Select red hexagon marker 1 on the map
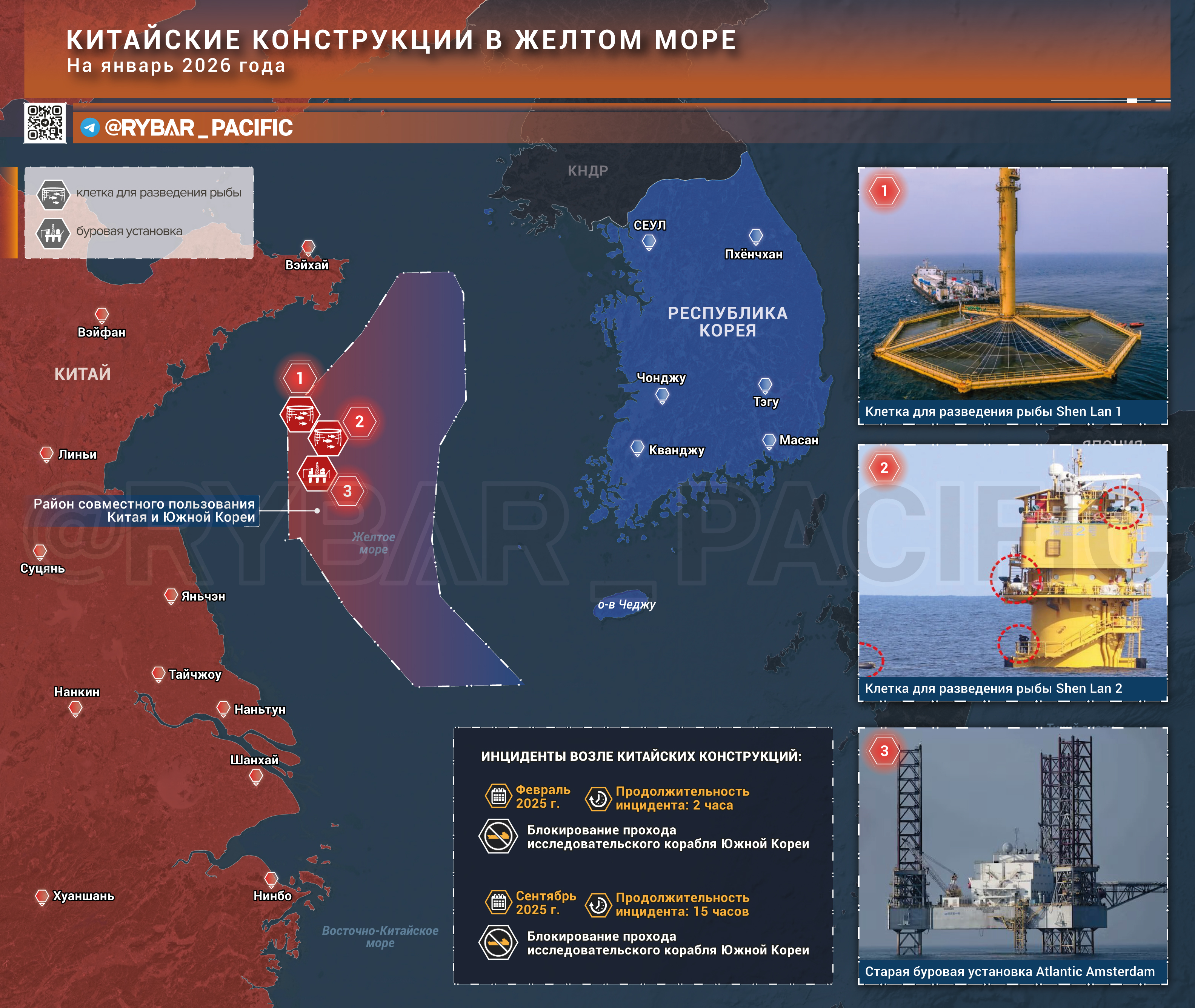 pyautogui.click(x=300, y=378)
